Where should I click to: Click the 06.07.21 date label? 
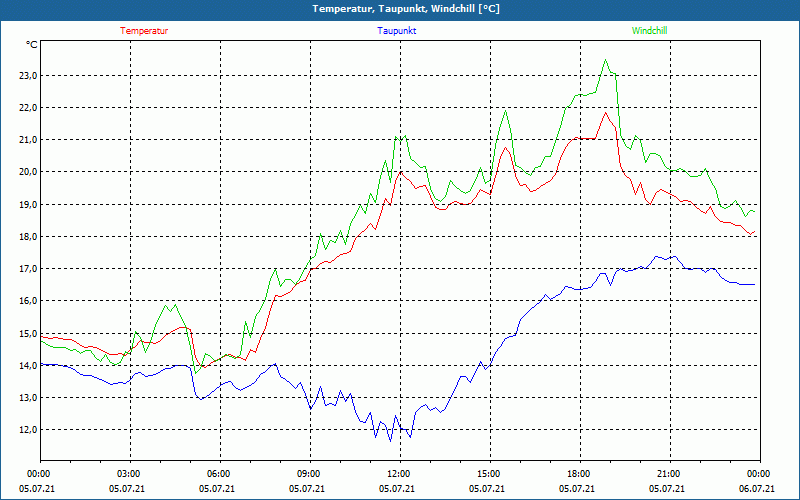click(758, 488)
